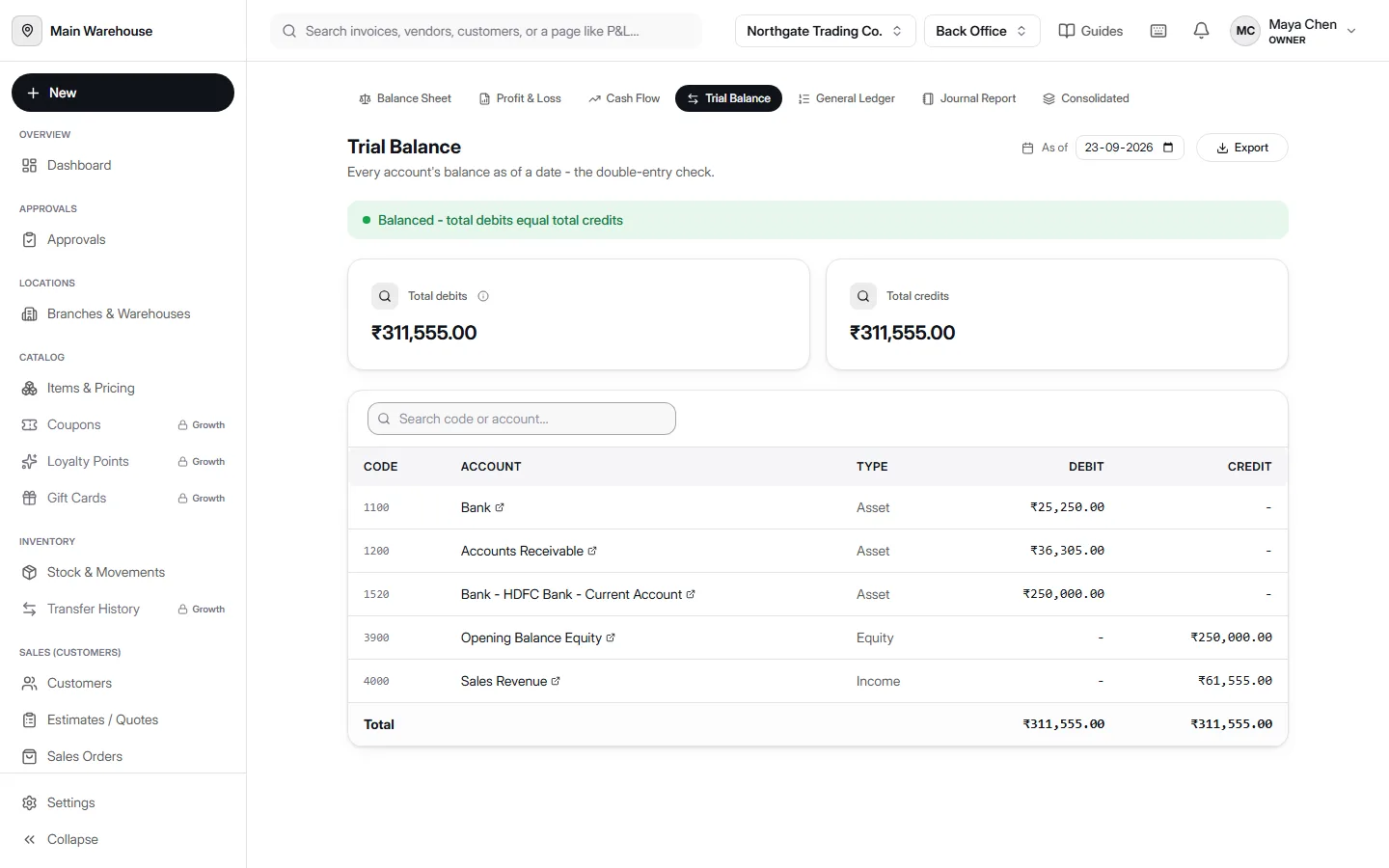1389x868 pixels.
Task: Click the CODE column header
Action: click(381, 466)
